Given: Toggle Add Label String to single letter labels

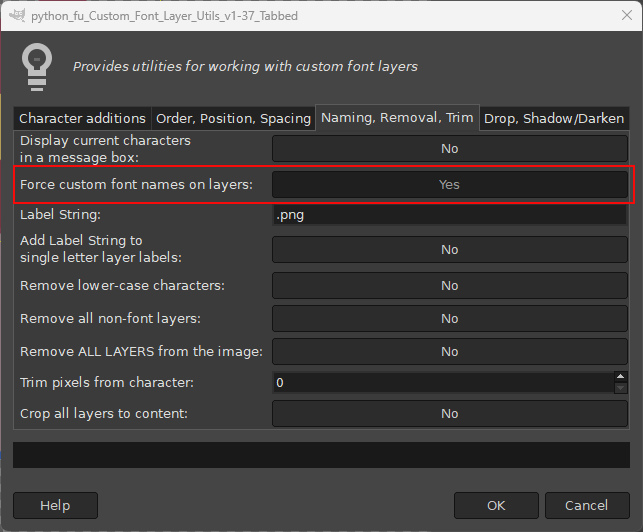Looking at the screenshot, I should click(449, 249).
